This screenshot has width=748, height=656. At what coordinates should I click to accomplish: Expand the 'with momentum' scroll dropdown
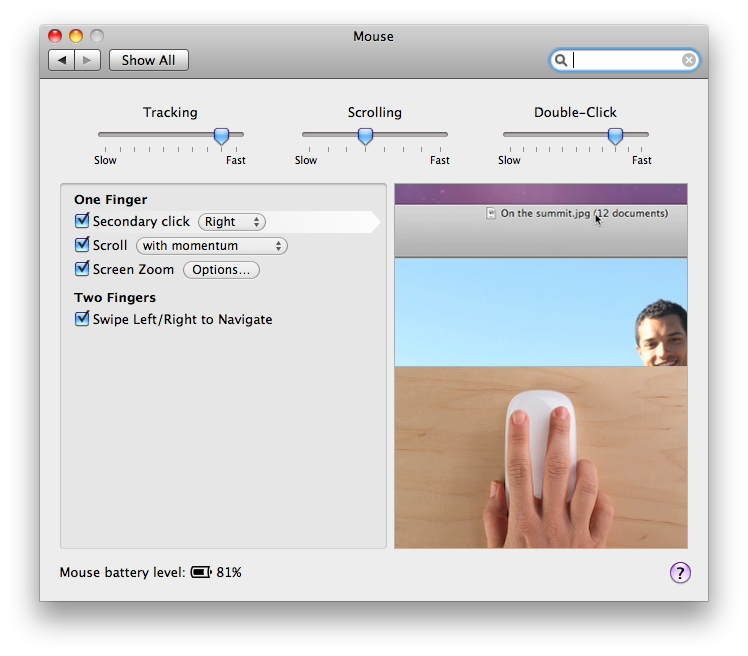[x=212, y=246]
